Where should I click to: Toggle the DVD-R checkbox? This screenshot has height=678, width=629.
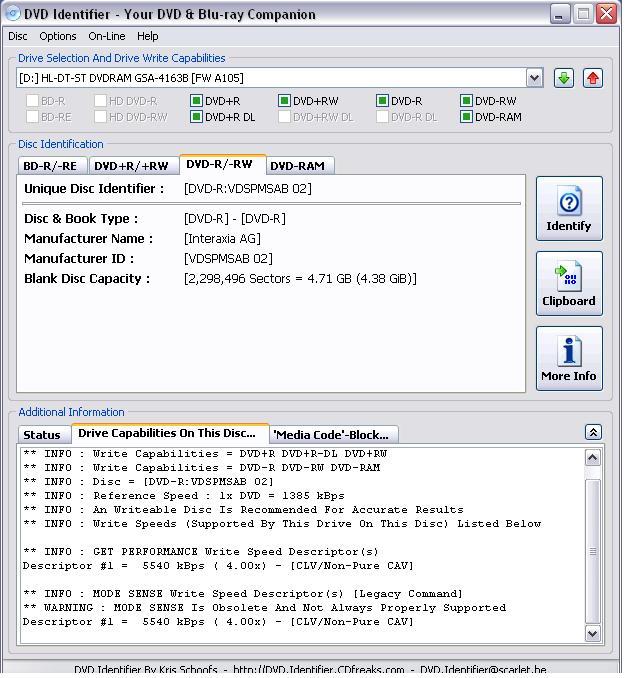coord(382,101)
